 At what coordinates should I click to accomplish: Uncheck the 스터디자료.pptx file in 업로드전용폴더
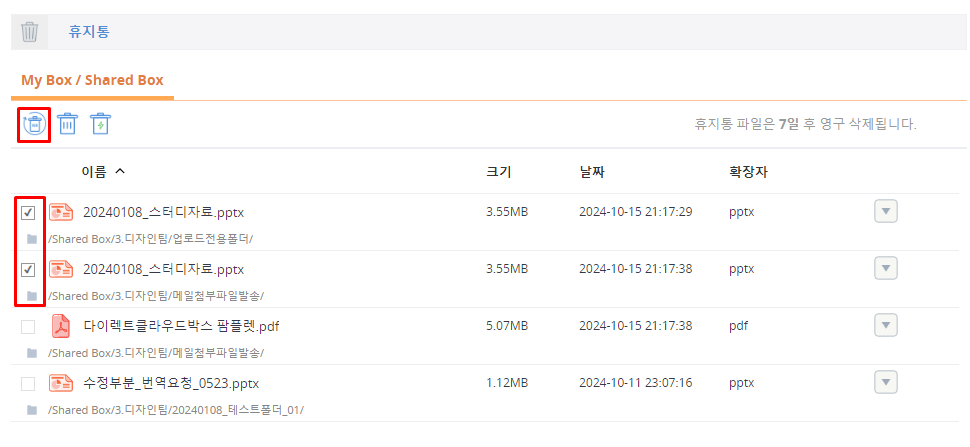(x=28, y=213)
